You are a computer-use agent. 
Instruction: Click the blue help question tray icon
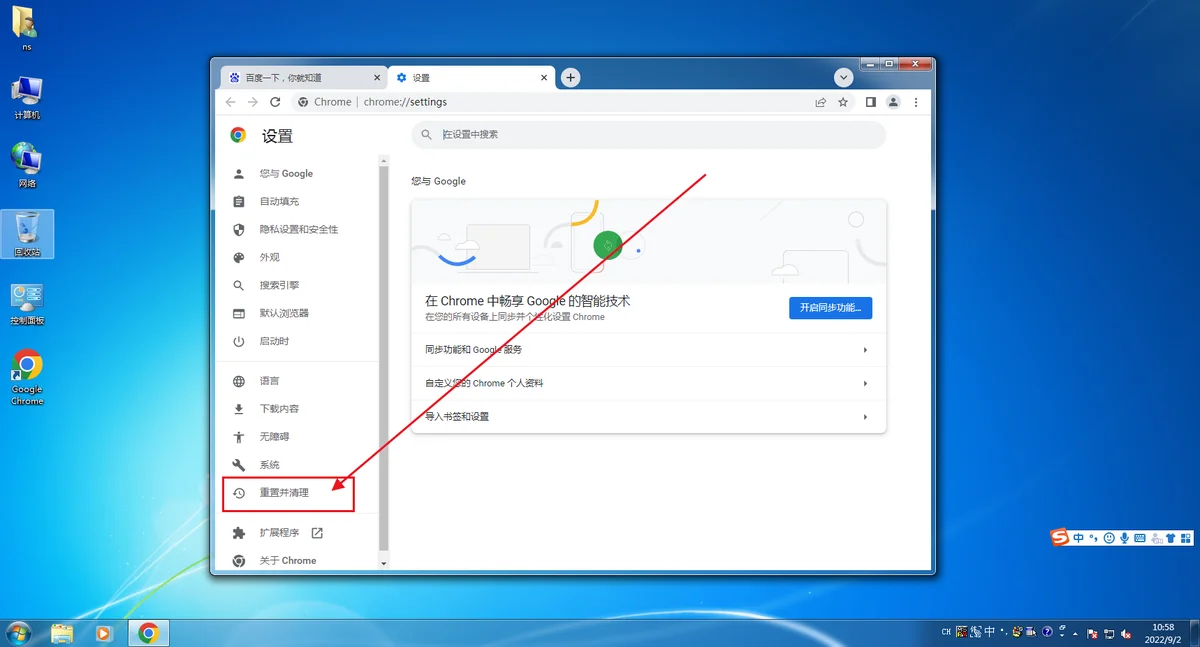point(1047,632)
